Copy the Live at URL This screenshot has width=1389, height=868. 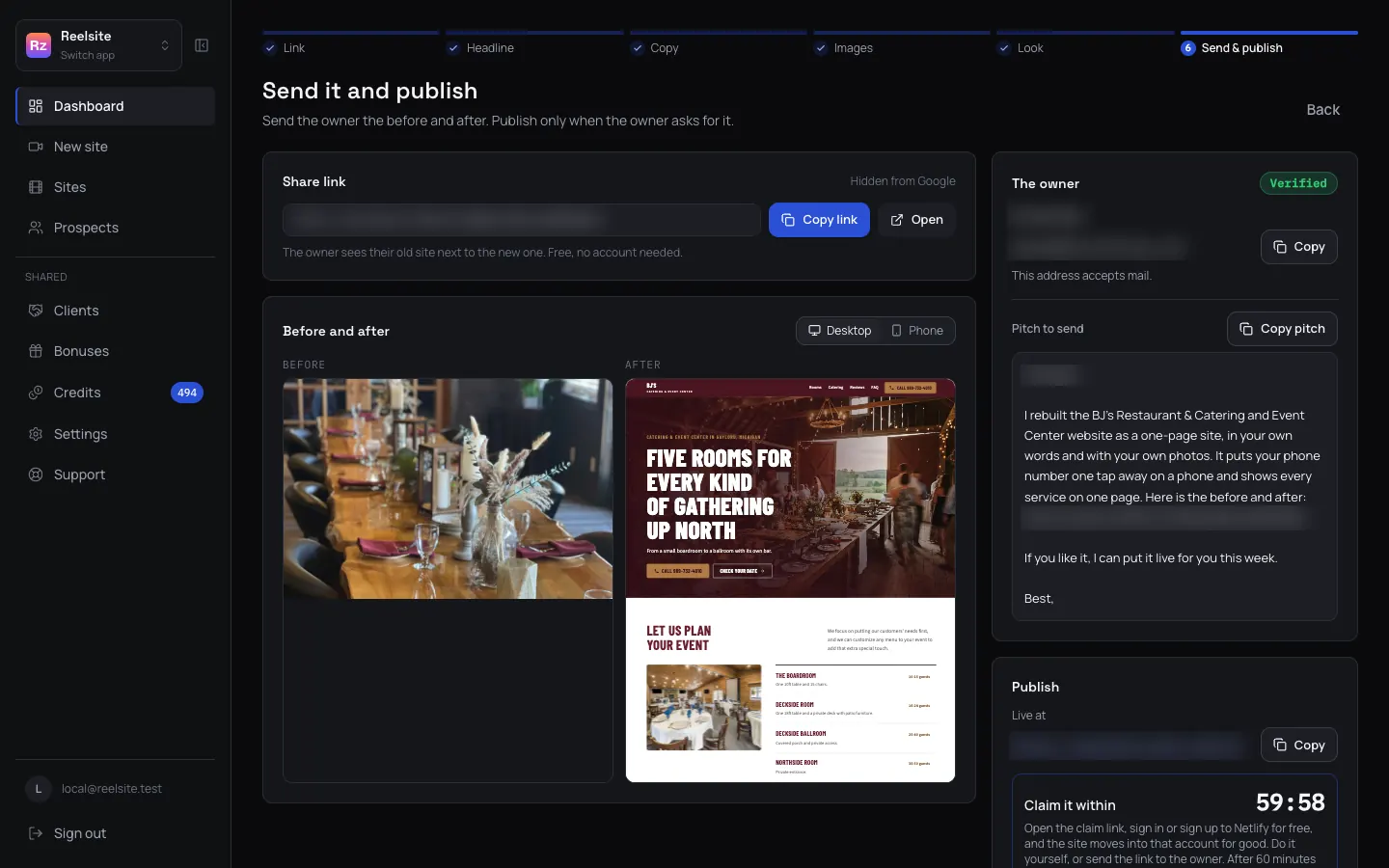tap(1298, 746)
